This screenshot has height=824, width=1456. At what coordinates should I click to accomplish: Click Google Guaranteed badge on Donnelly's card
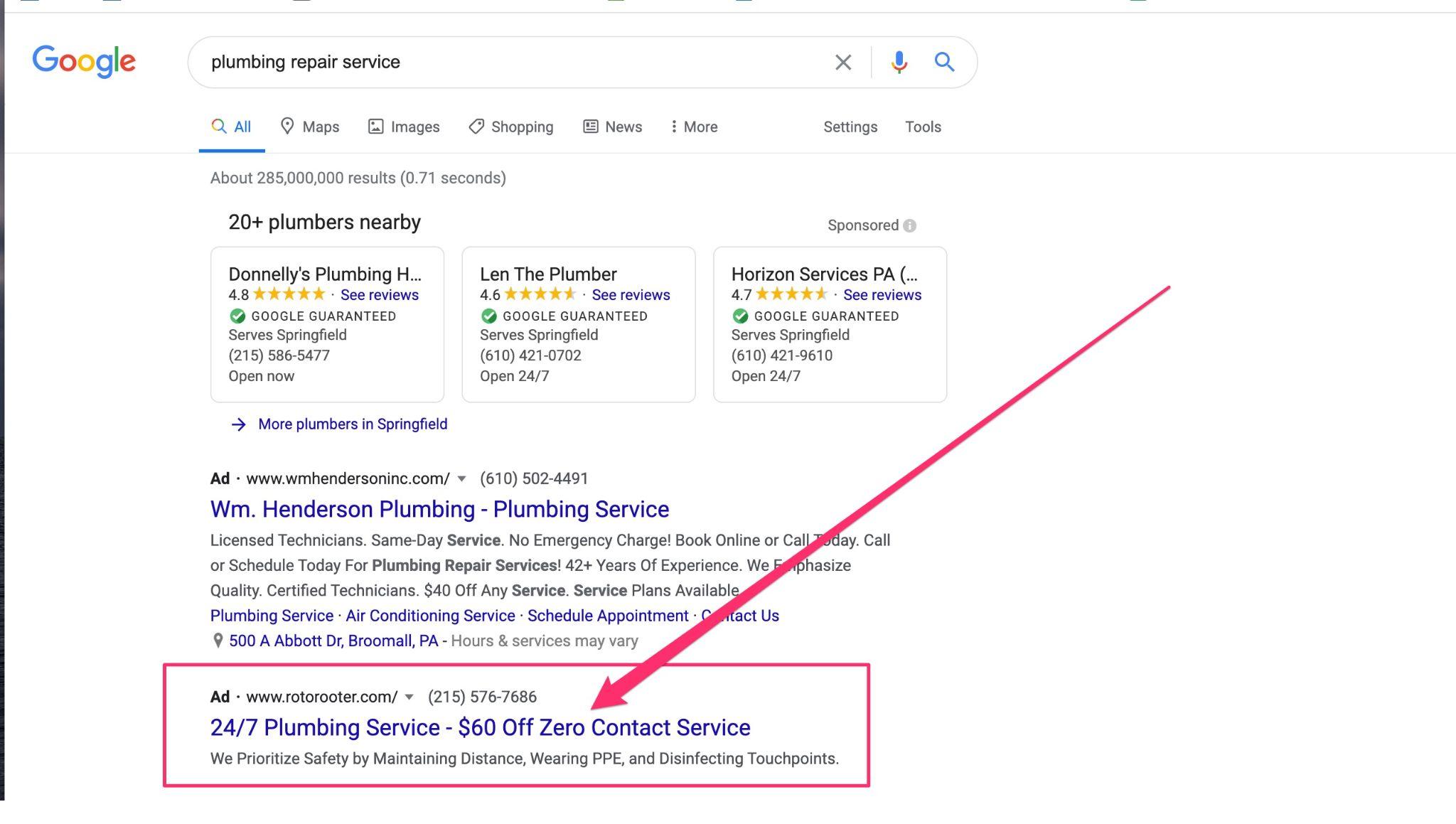[x=237, y=316]
